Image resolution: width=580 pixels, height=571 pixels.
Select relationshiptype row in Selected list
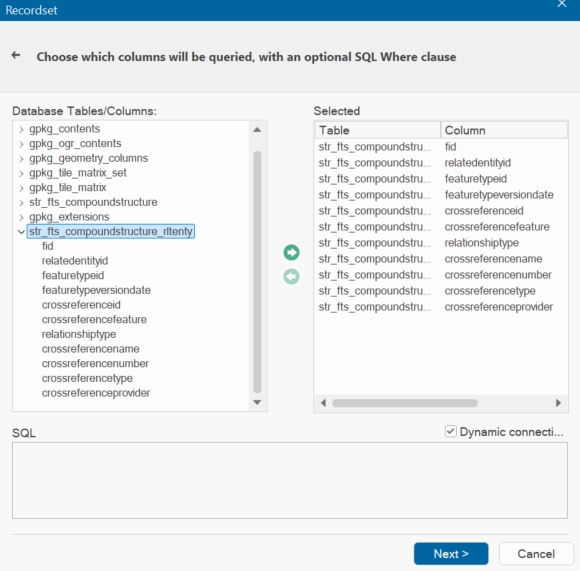coord(441,243)
